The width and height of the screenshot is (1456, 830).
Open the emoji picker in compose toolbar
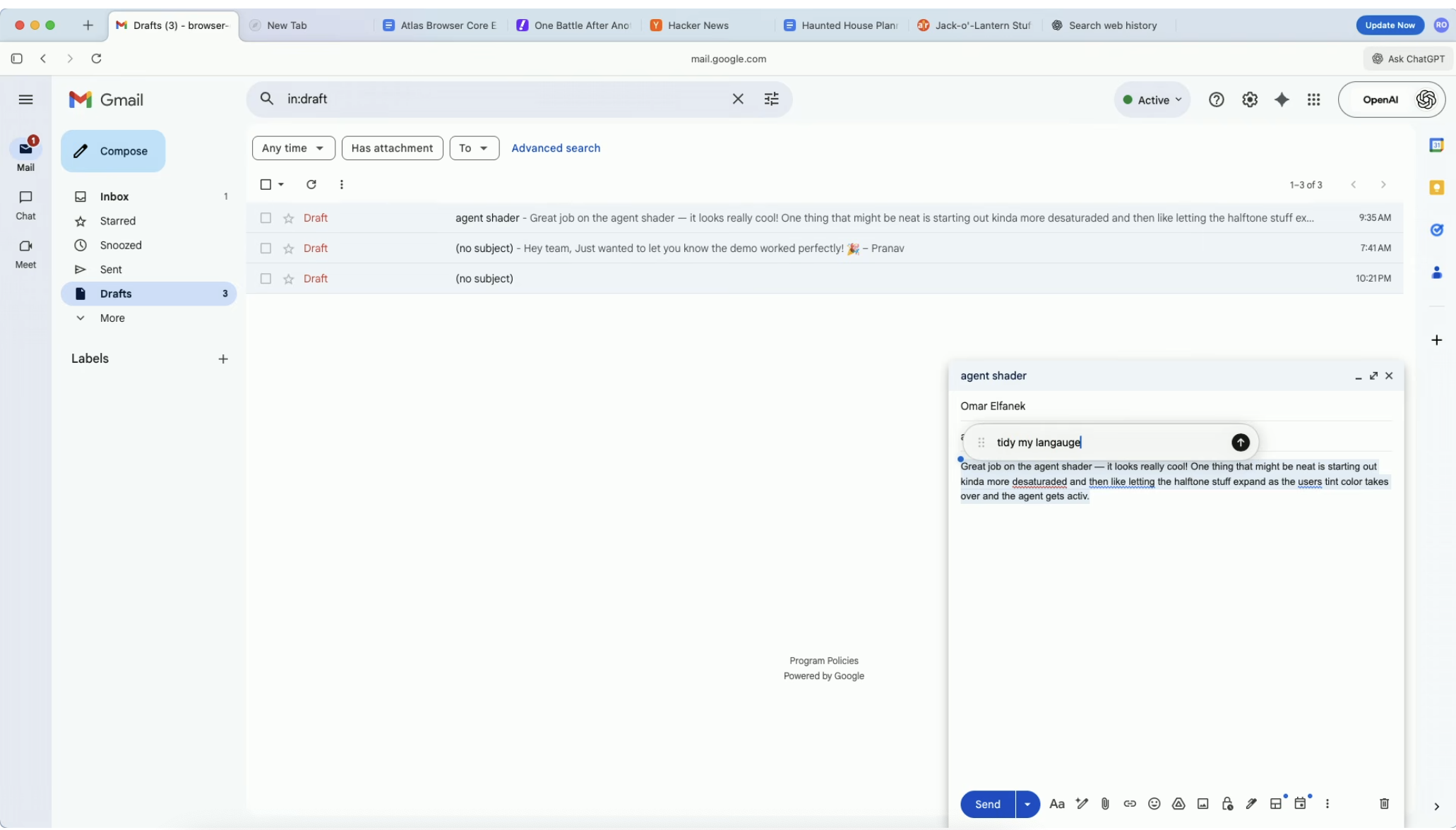(x=1154, y=803)
